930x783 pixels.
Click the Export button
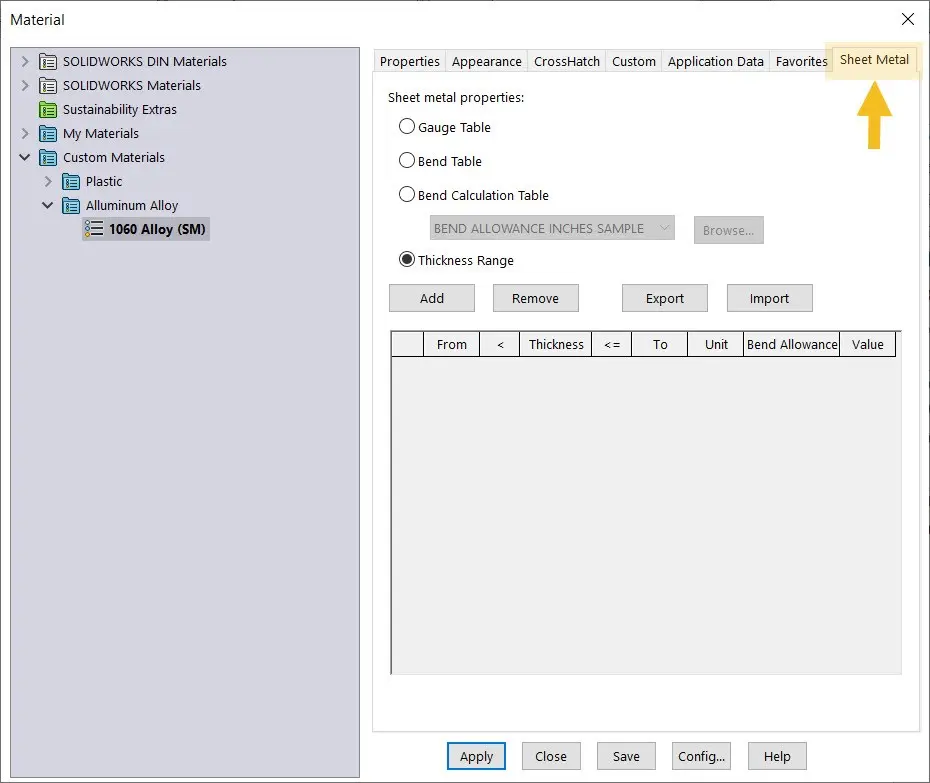(x=664, y=298)
